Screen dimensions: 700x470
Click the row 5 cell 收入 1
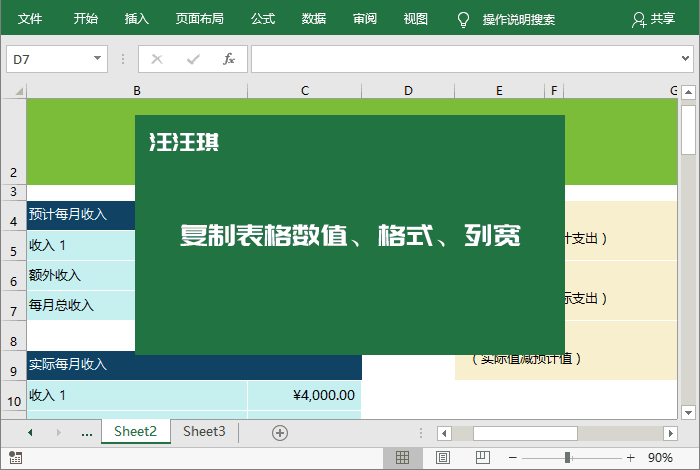(x=81, y=245)
